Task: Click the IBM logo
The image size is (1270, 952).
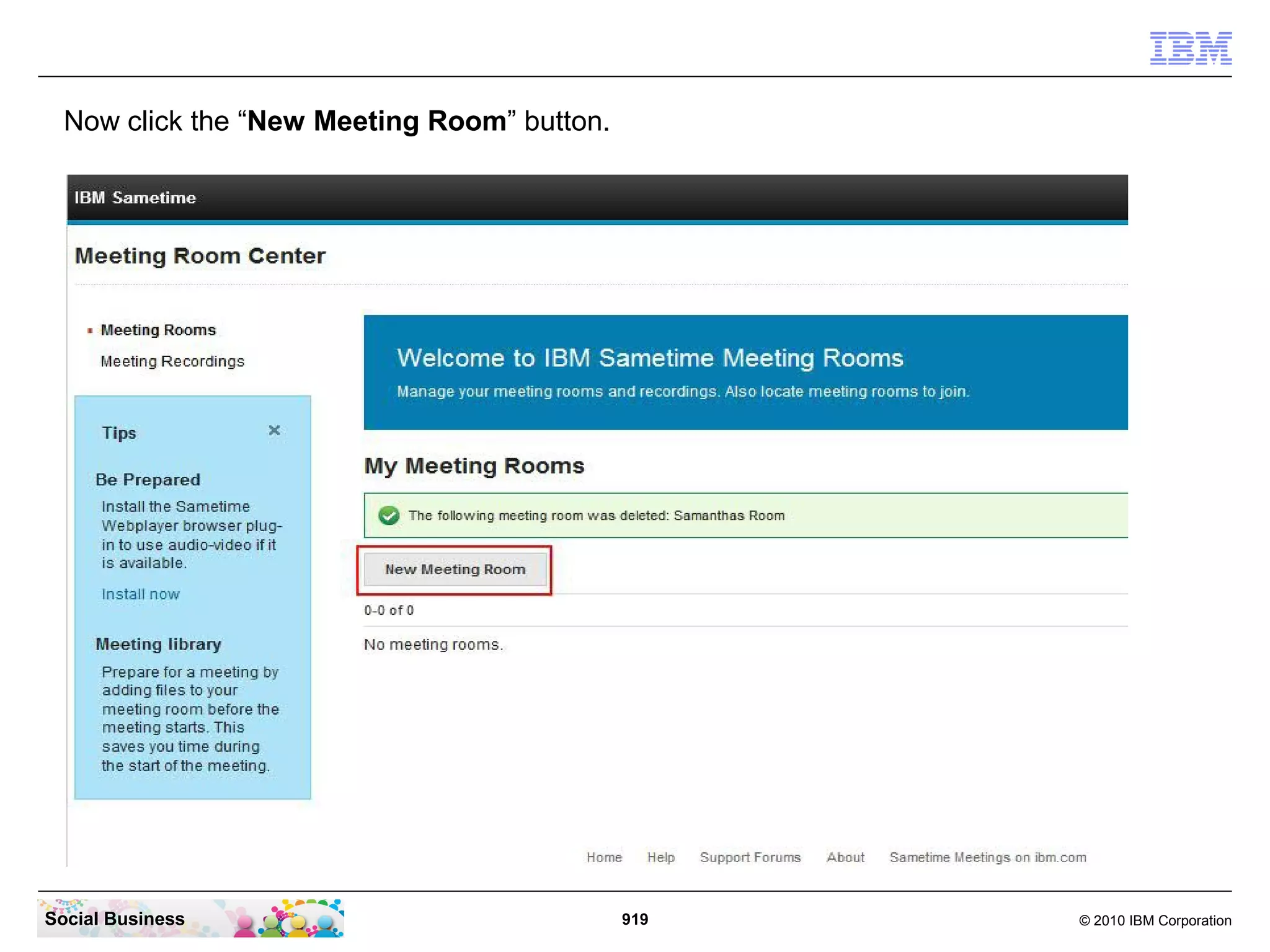Action: tap(1191, 48)
